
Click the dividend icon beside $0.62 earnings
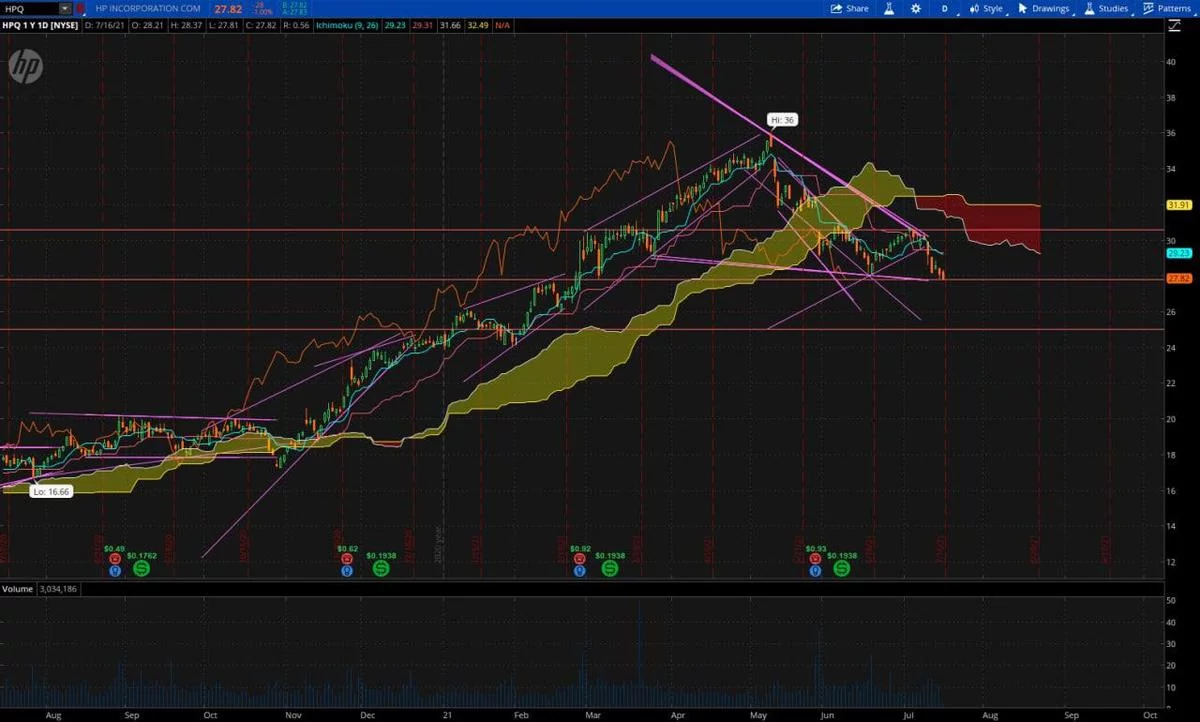pos(381,568)
